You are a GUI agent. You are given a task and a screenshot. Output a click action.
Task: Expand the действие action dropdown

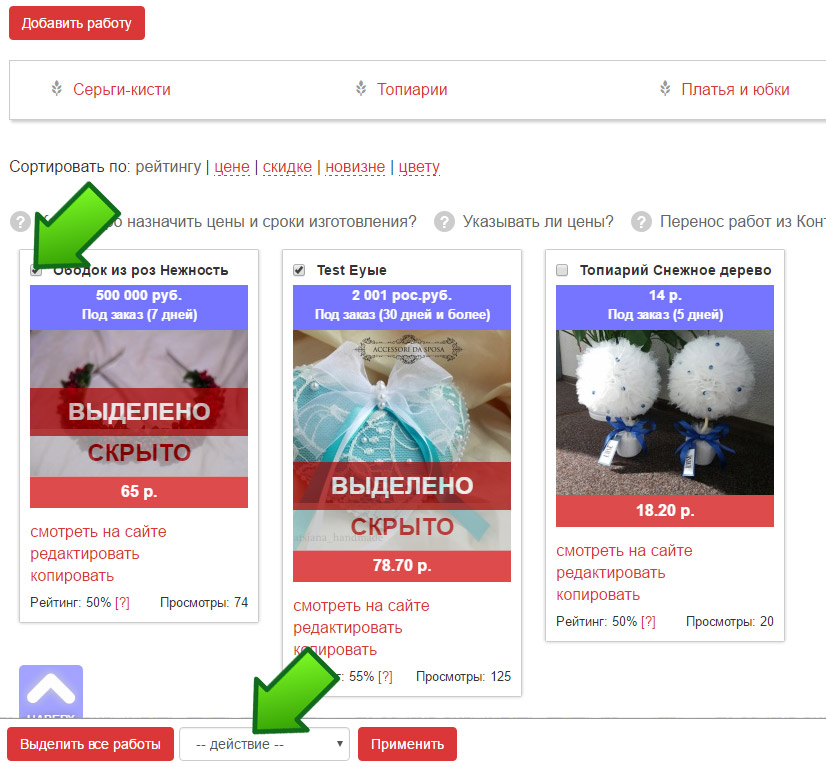[264, 744]
